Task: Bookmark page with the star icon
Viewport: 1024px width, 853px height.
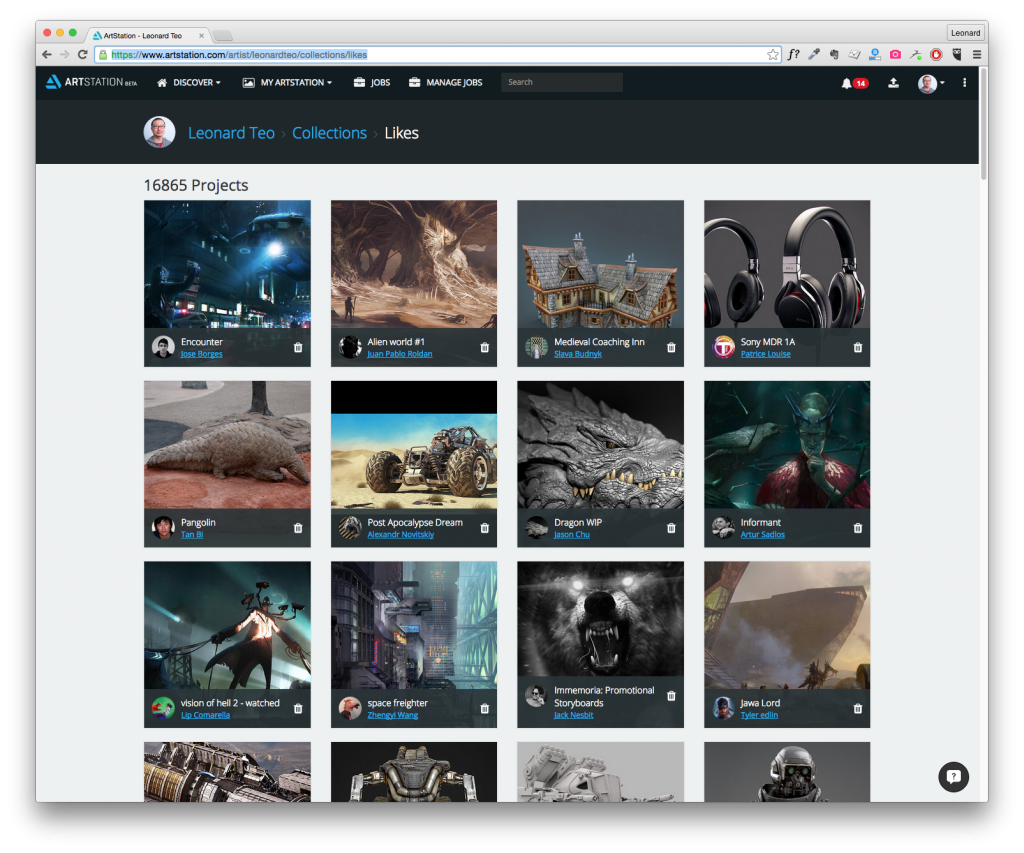Action: tap(773, 55)
